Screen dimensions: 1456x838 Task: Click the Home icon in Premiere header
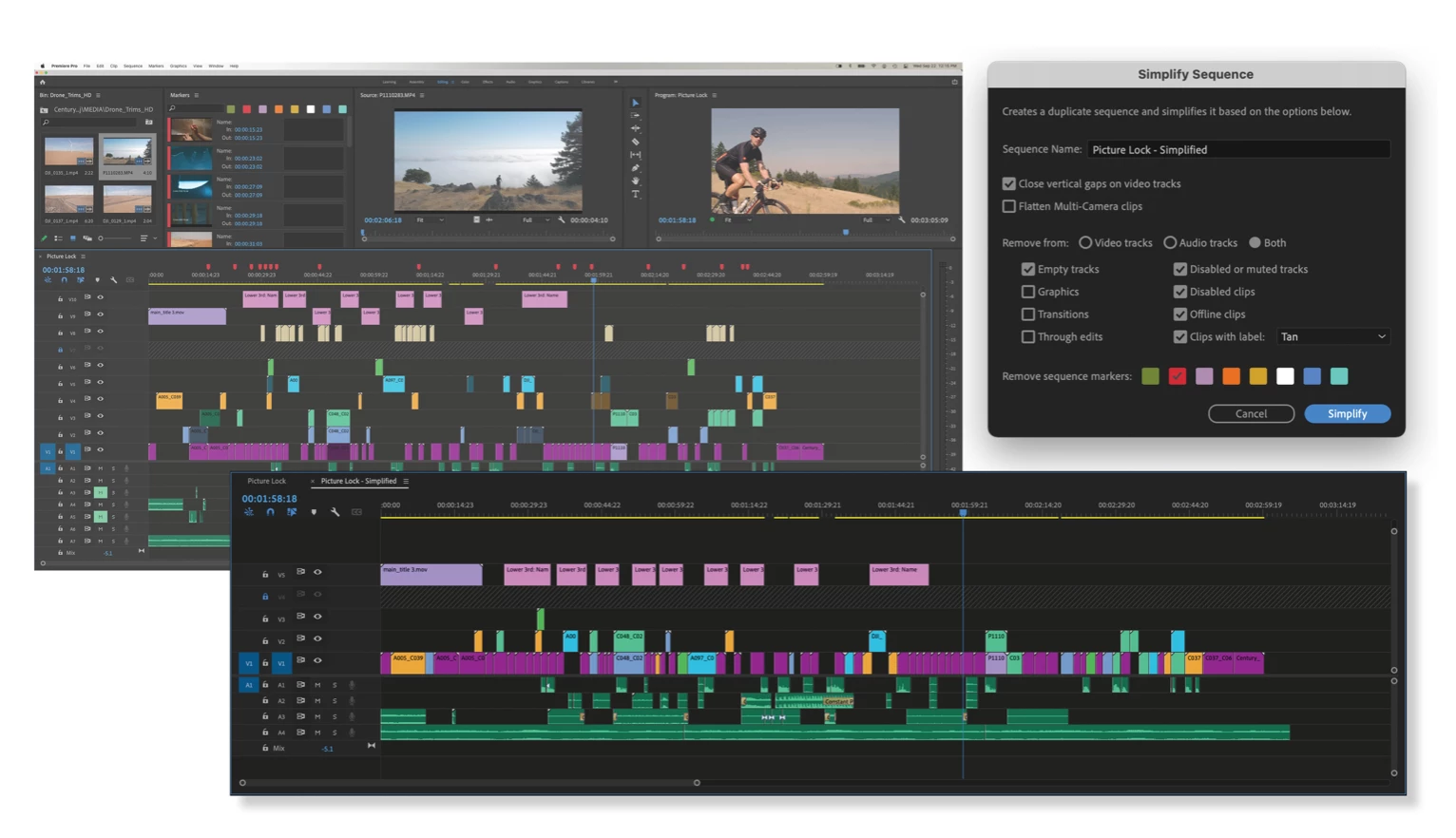tap(43, 82)
